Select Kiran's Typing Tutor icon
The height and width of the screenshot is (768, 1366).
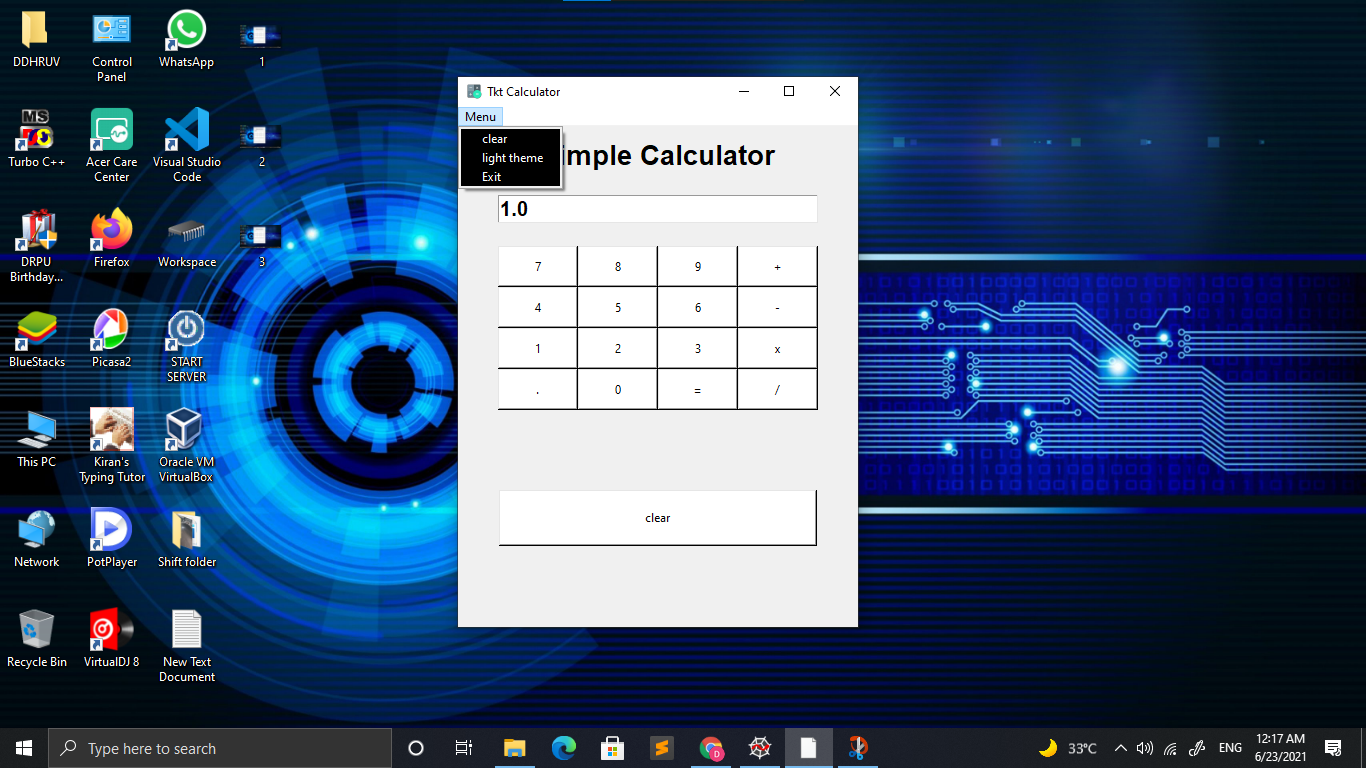pyautogui.click(x=111, y=447)
